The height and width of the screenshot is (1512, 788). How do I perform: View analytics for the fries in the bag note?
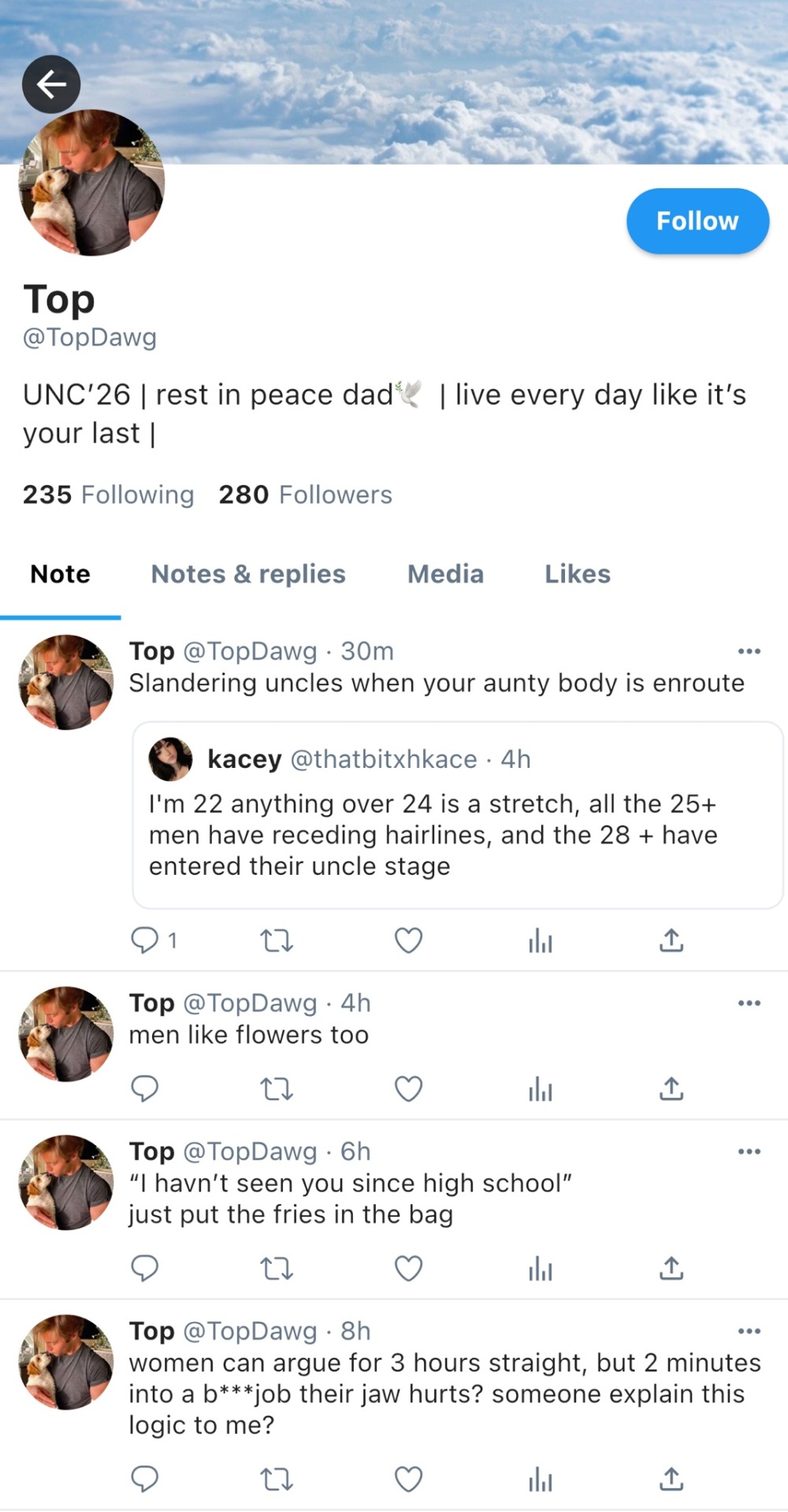click(541, 1269)
